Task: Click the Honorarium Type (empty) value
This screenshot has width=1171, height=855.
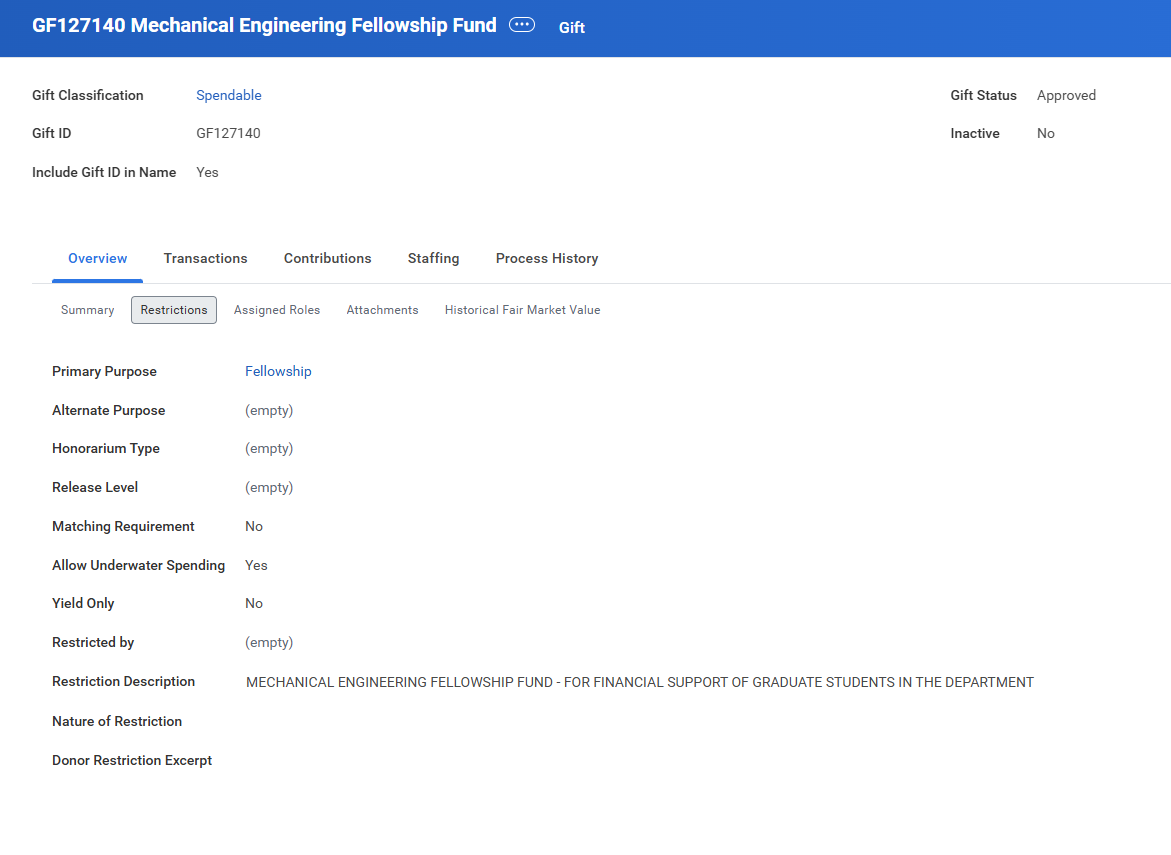Action: (x=269, y=448)
